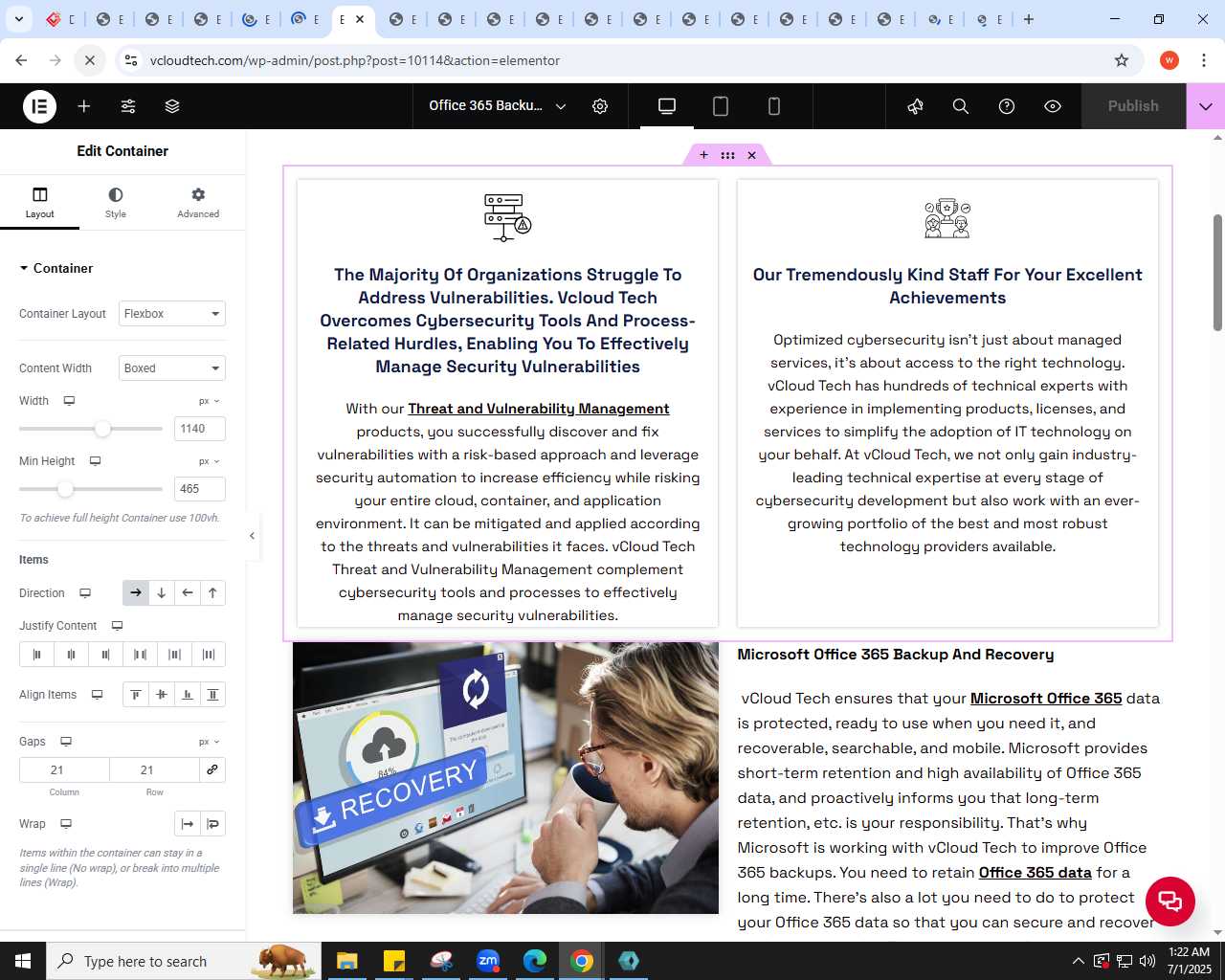Delete container with the X handle
Screen dimensions: 1225x980
tap(751, 155)
